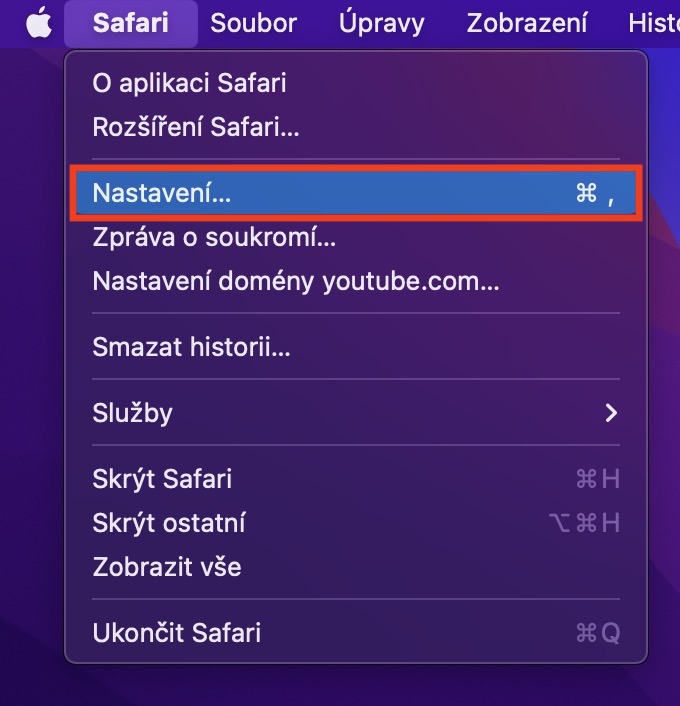Open the Apple menu
Image resolution: width=680 pixels, height=706 pixels.
[x=38, y=23]
